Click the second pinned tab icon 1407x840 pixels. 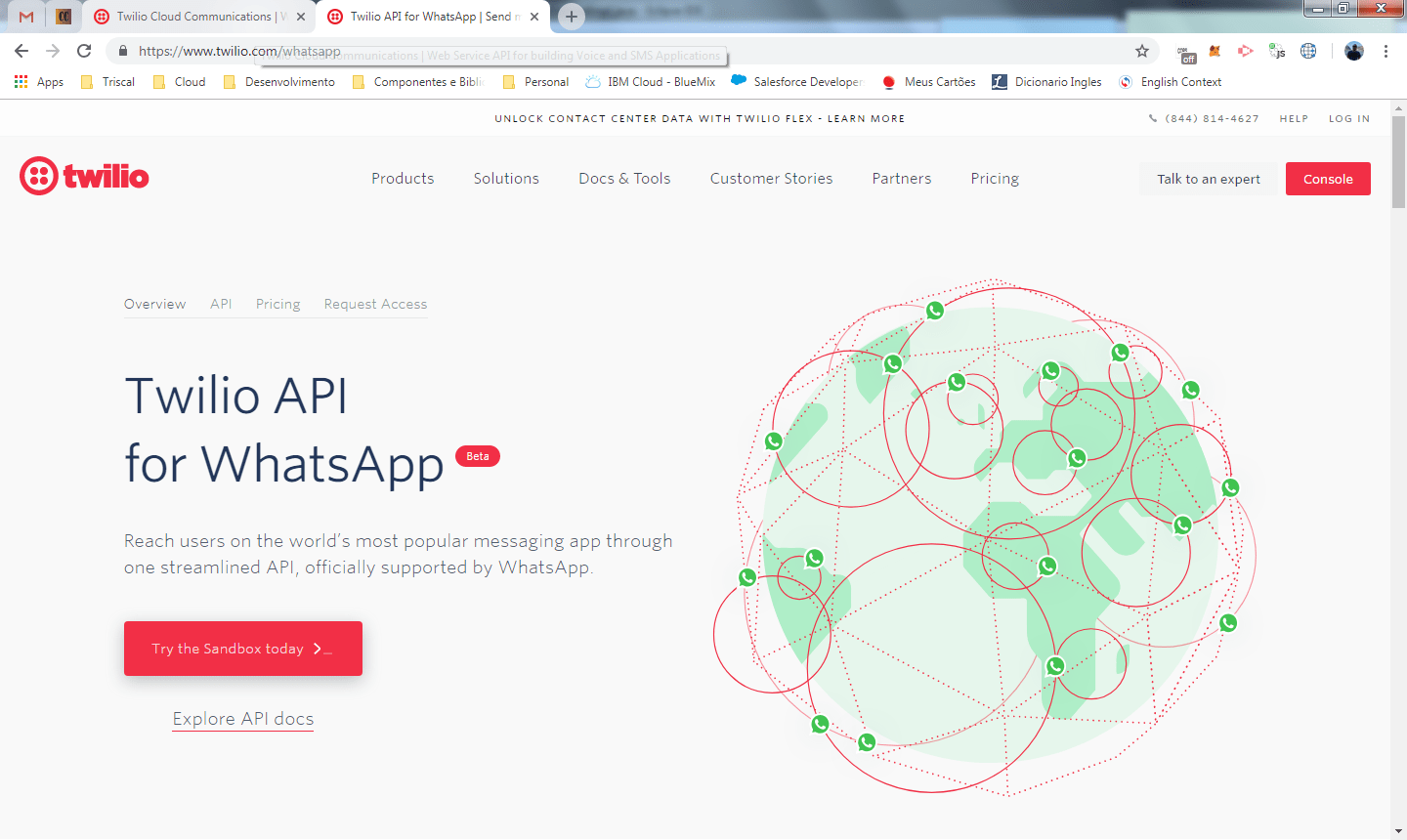(x=64, y=17)
